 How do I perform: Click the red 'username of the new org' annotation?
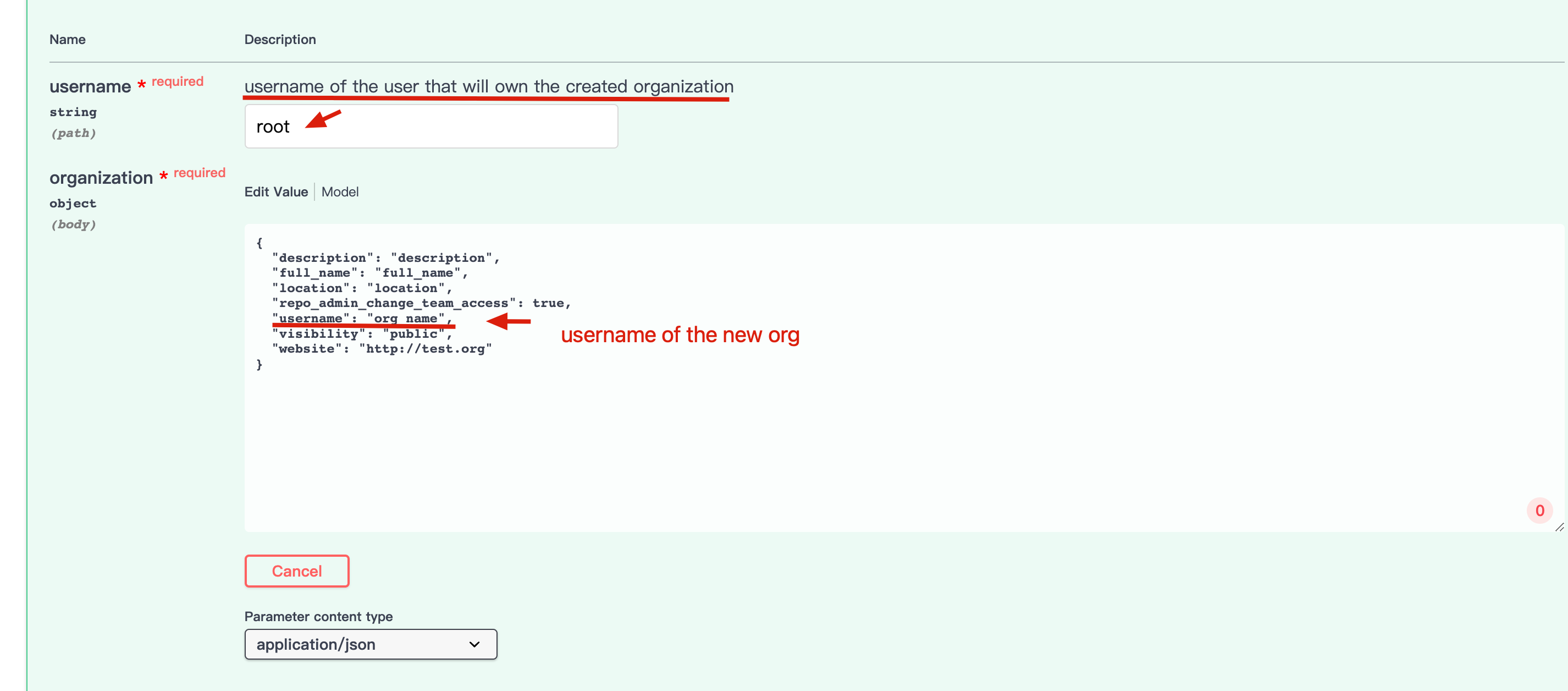(680, 334)
